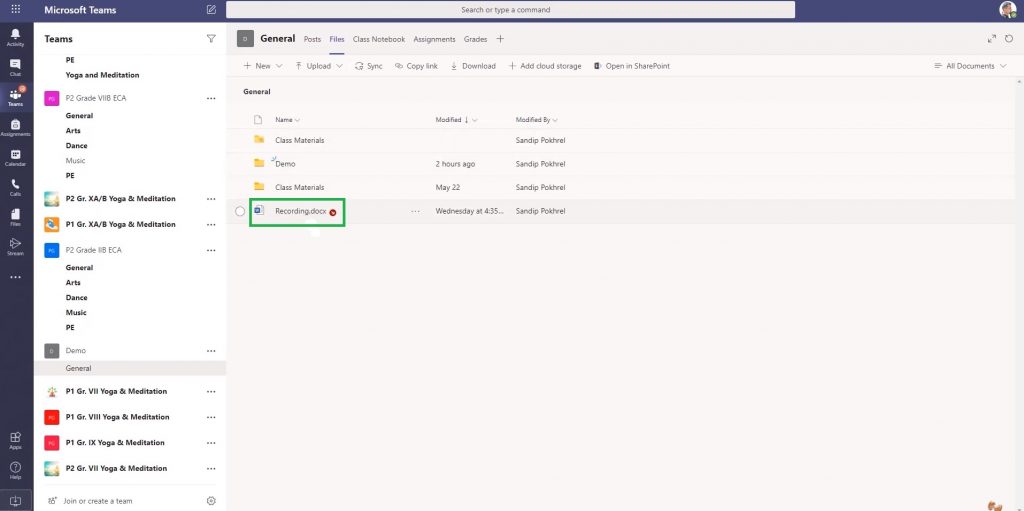Click the General breadcrumb in file list
Screen dimensions: 1024x511
(257, 92)
